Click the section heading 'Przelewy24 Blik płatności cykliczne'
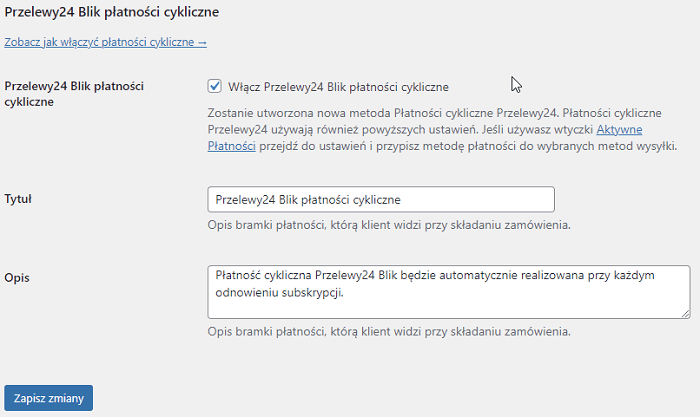 [112, 12]
